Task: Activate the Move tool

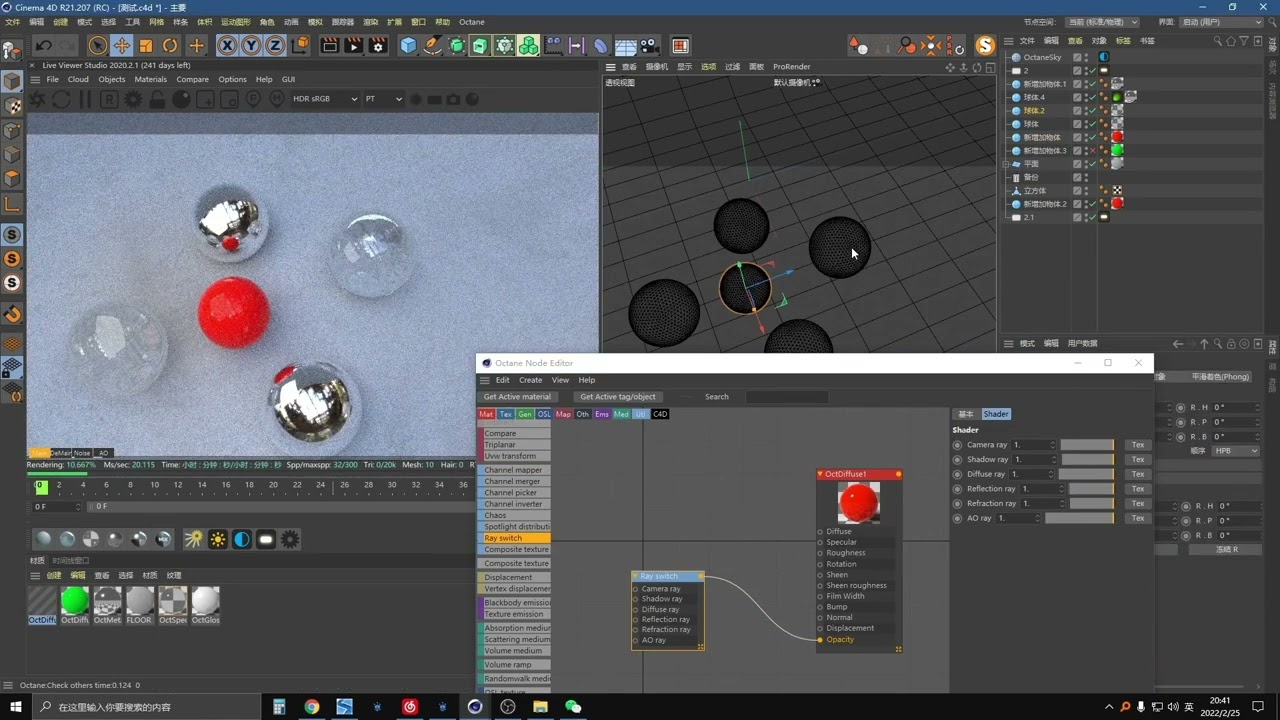Action: [121, 46]
